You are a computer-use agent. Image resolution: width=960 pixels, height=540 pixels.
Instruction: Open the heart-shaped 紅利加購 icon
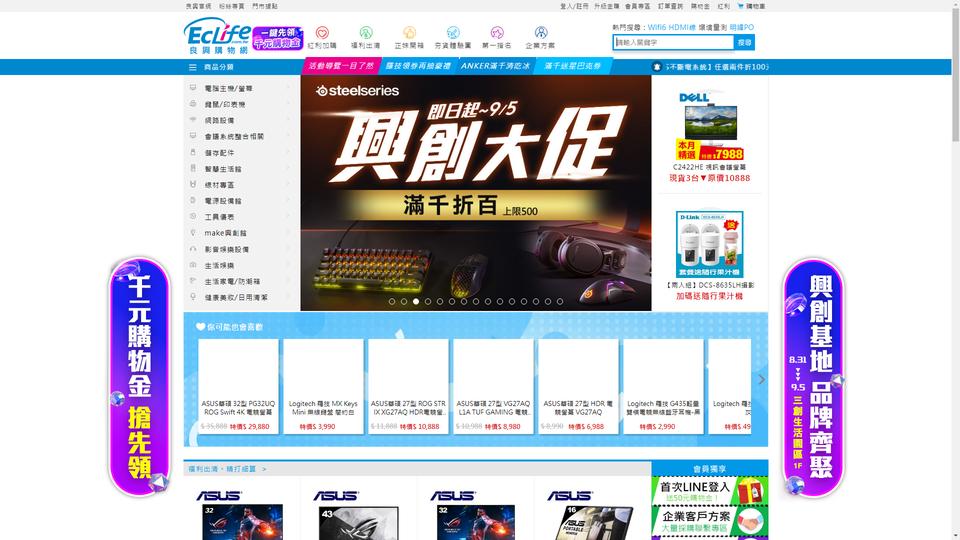coord(322,32)
